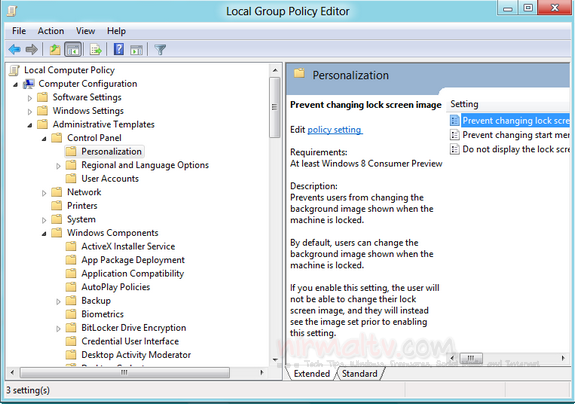Click settings list scroll right arrow

pyautogui.click(x=563, y=358)
